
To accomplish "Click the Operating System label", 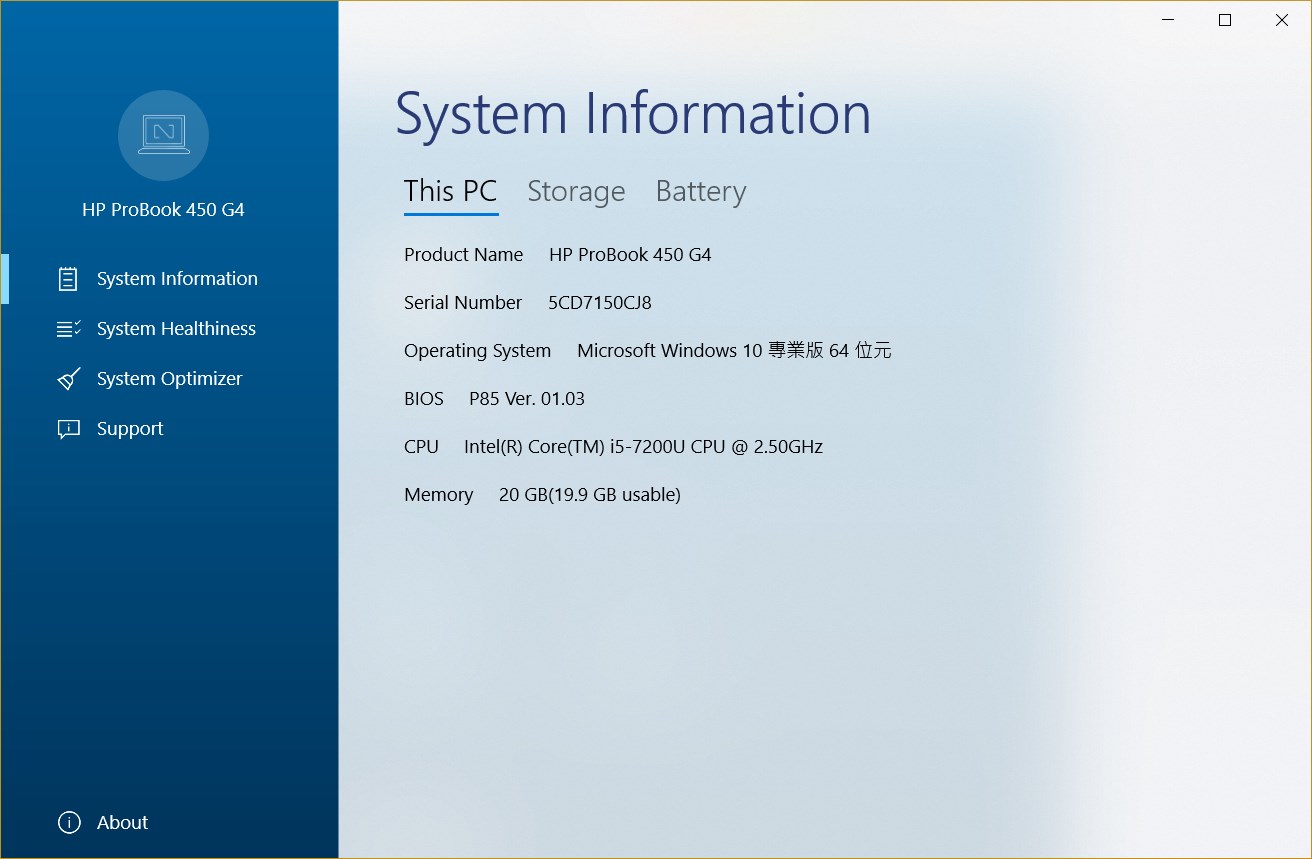I will [478, 351].
